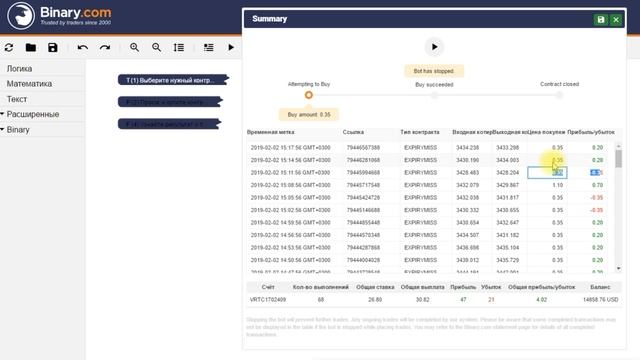Zoom out of the workspace
Viewport: 640px width, 360px height.
pyautogui.click(x=156, y=47)
